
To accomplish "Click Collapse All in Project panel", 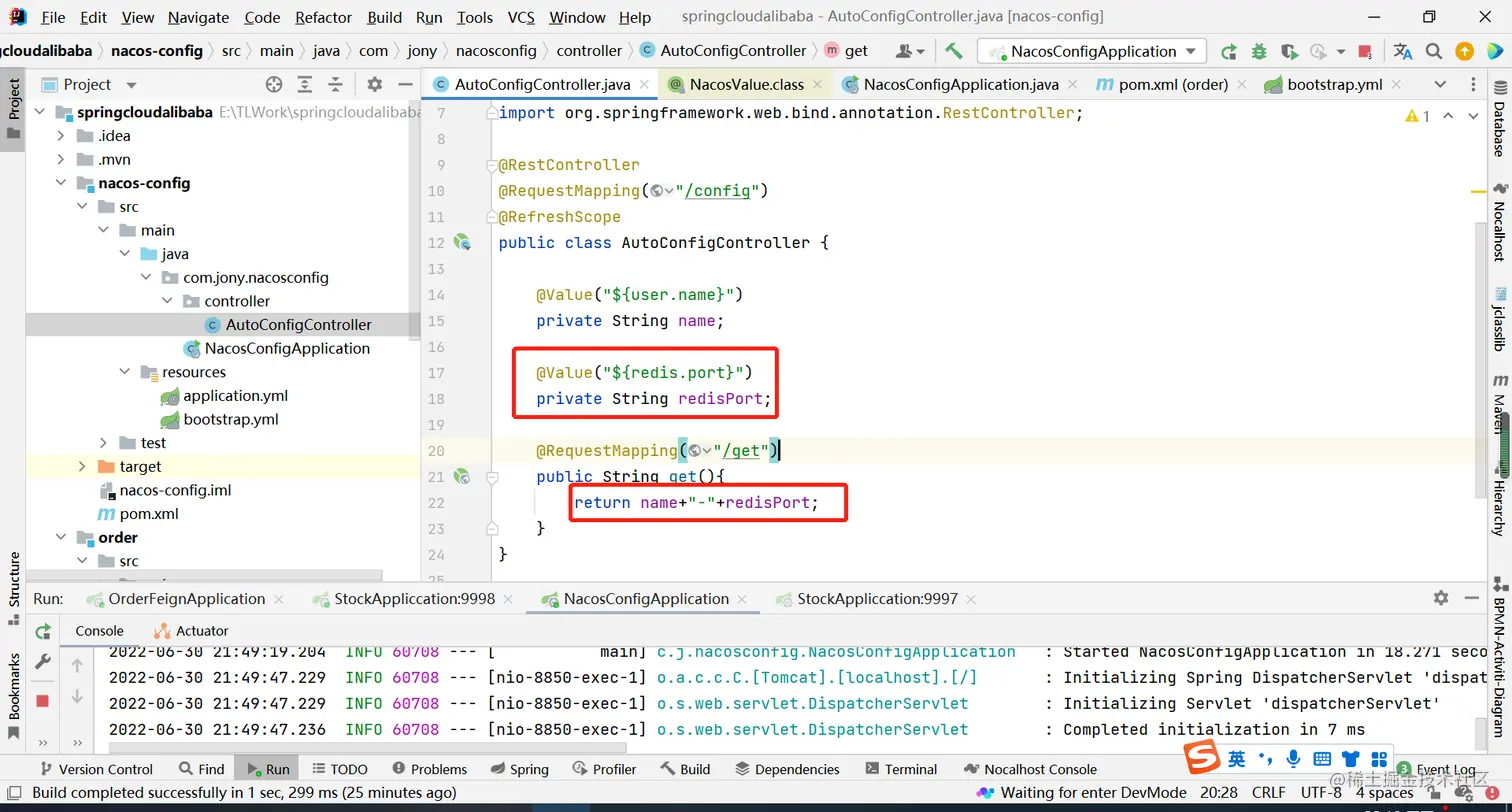I will [336, 84].
